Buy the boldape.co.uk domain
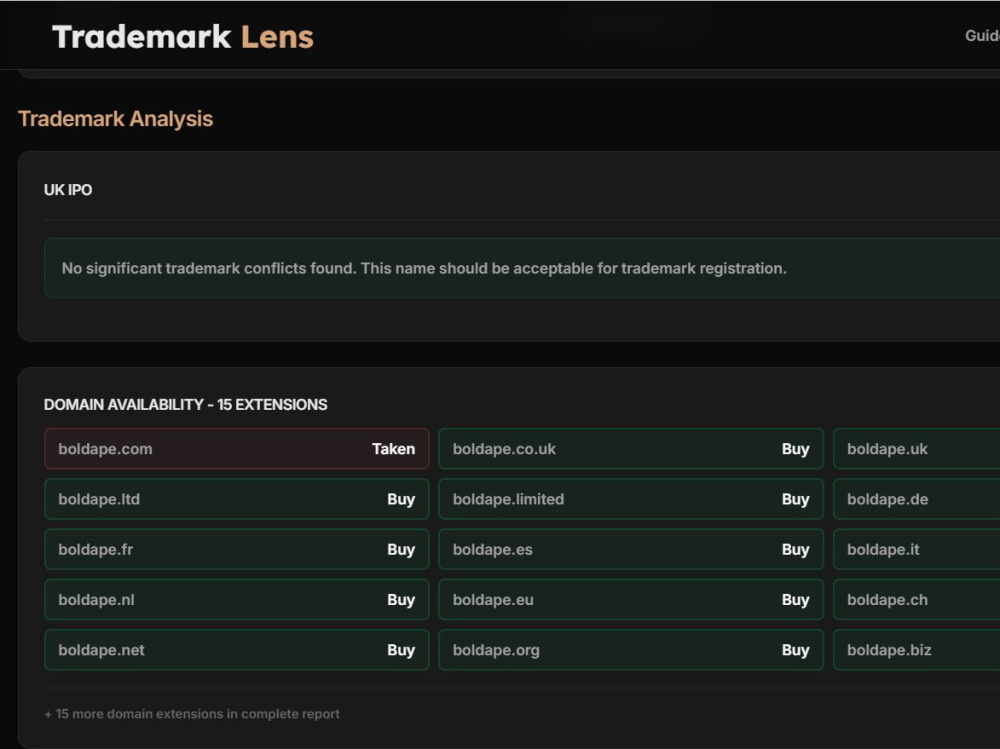Screen dimensions: 1000x749 795,449
